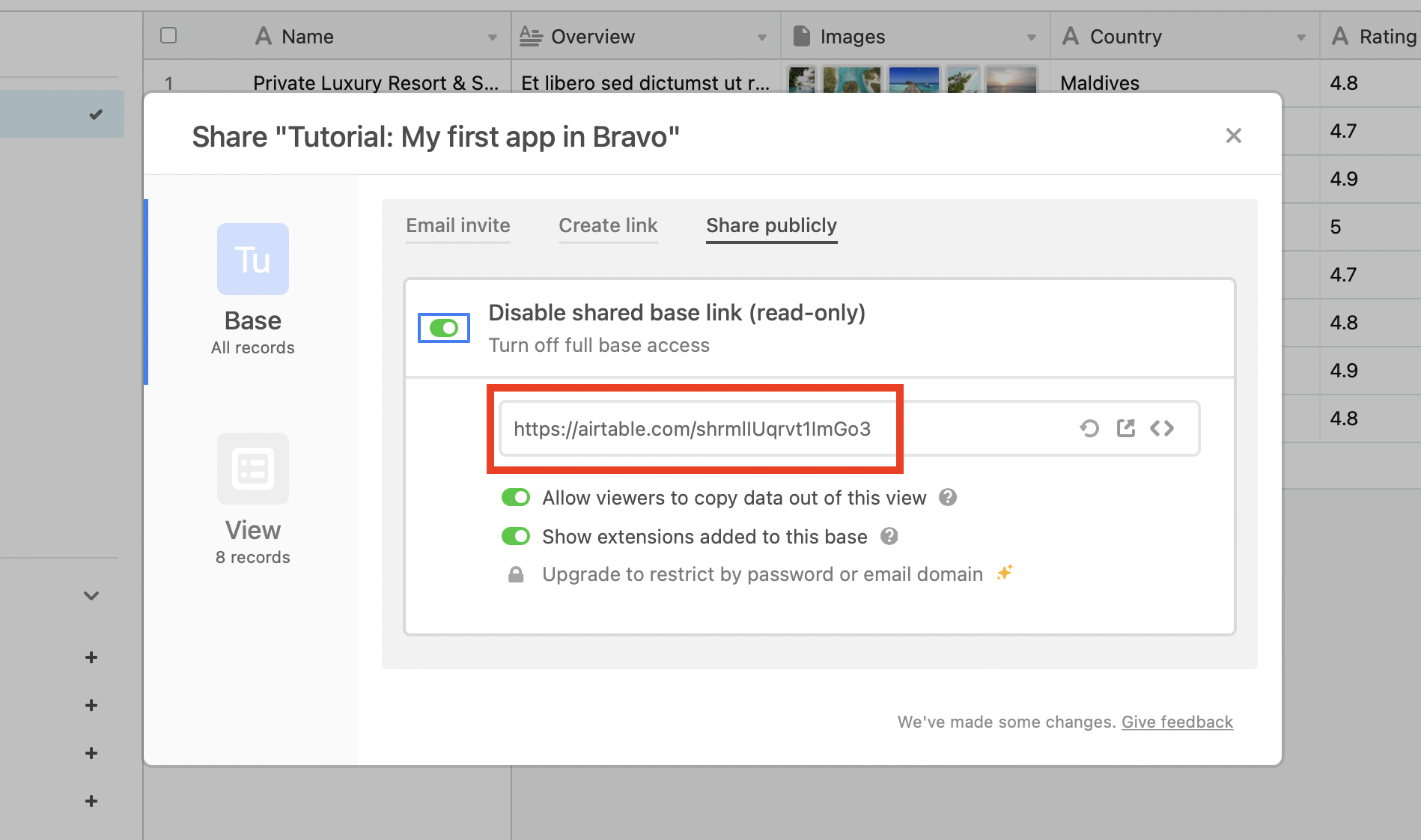Screen dimensions: 1421x840
Task: Toggle Show extensions added to this base
Action: [x=516, y=536]
